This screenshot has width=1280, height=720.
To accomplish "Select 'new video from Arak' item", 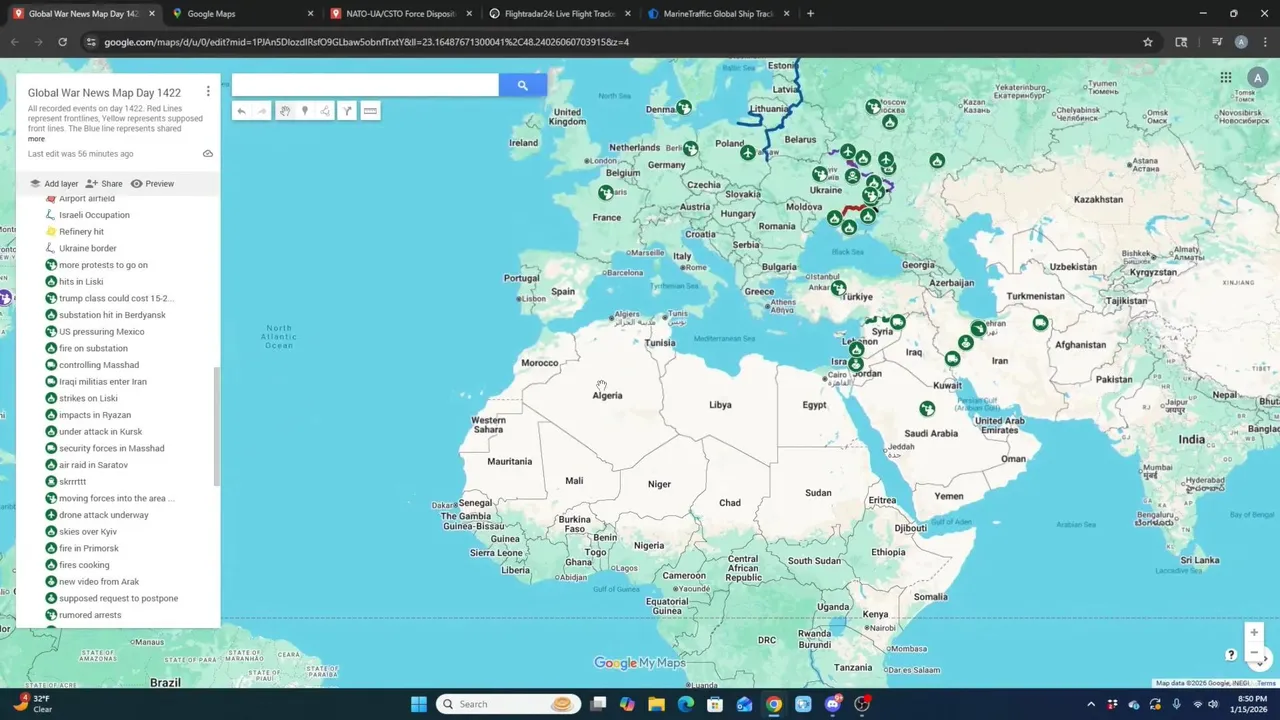I will [99, 582].
